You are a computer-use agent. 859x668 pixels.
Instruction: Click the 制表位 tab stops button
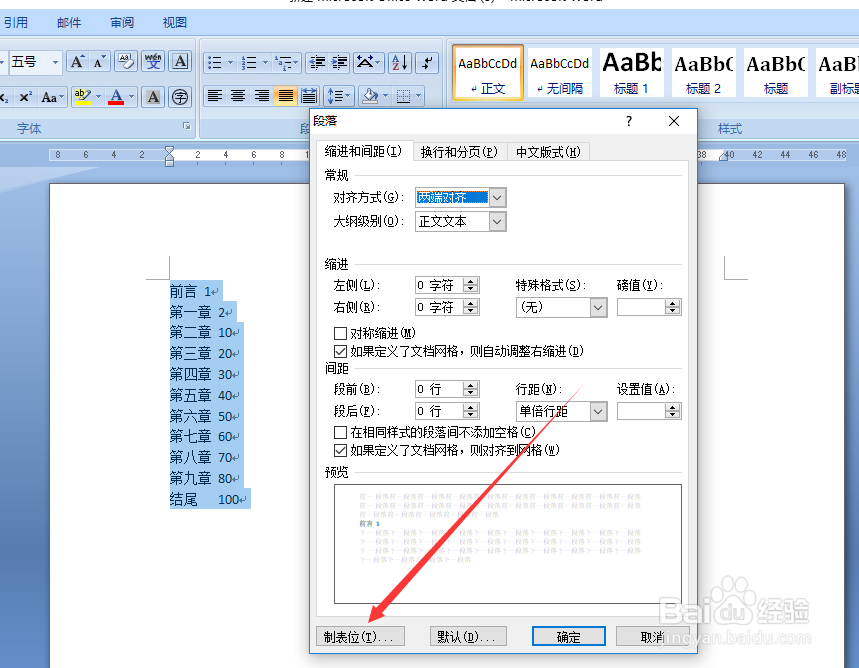(x=360, y=637)
